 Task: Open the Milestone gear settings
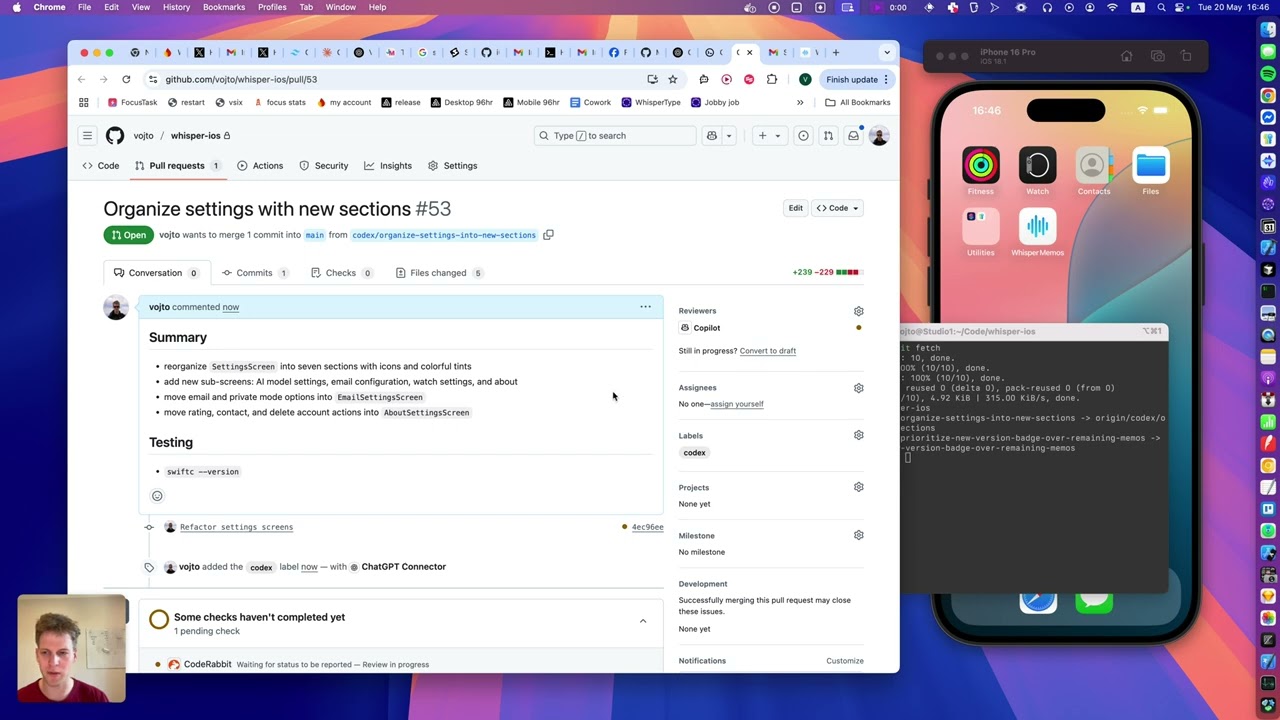click(x=858, y=535)
